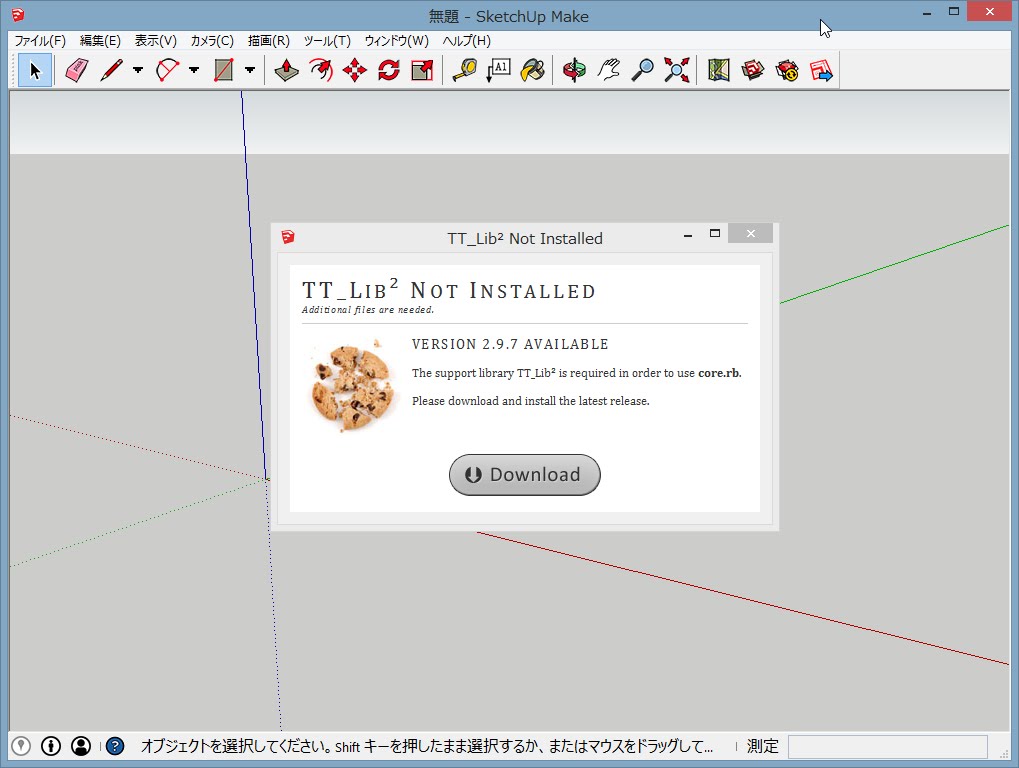Close the SketchUp Make main window
The height and width of the screenshot is (768, 1019).
990,12
